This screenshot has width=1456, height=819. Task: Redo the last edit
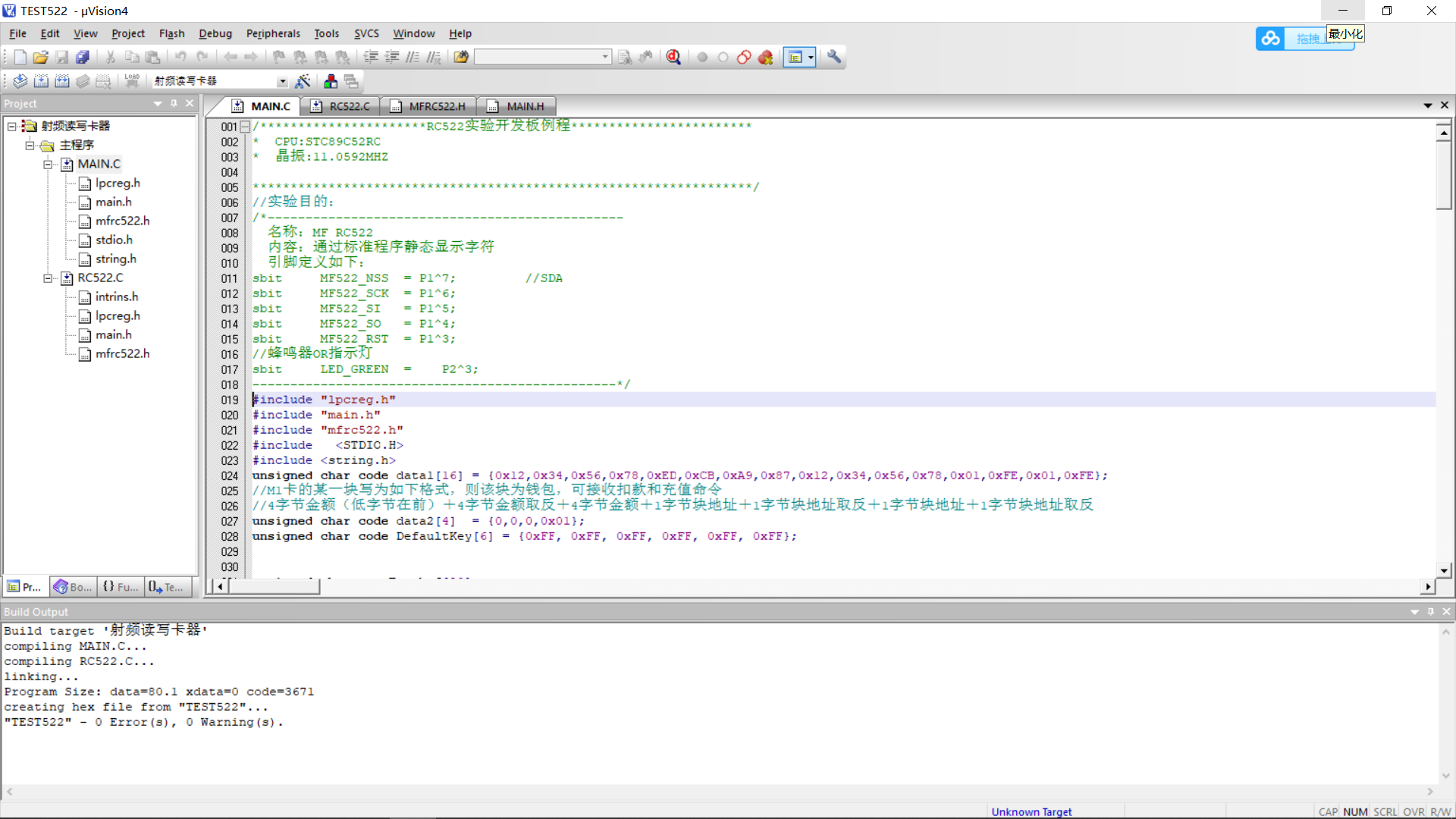click(x=202, y=57)
